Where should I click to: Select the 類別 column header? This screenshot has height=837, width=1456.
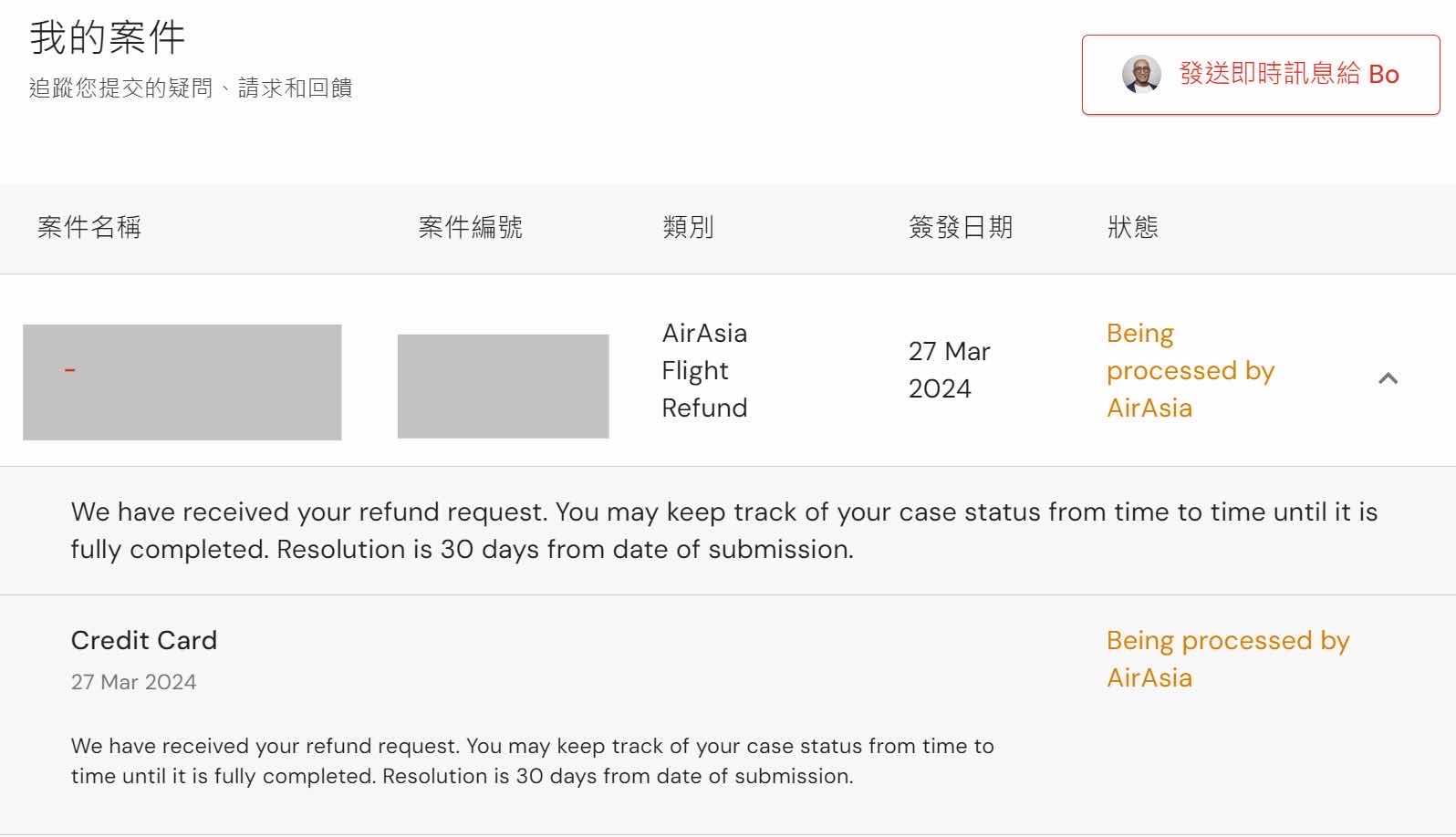click(688, 227)
